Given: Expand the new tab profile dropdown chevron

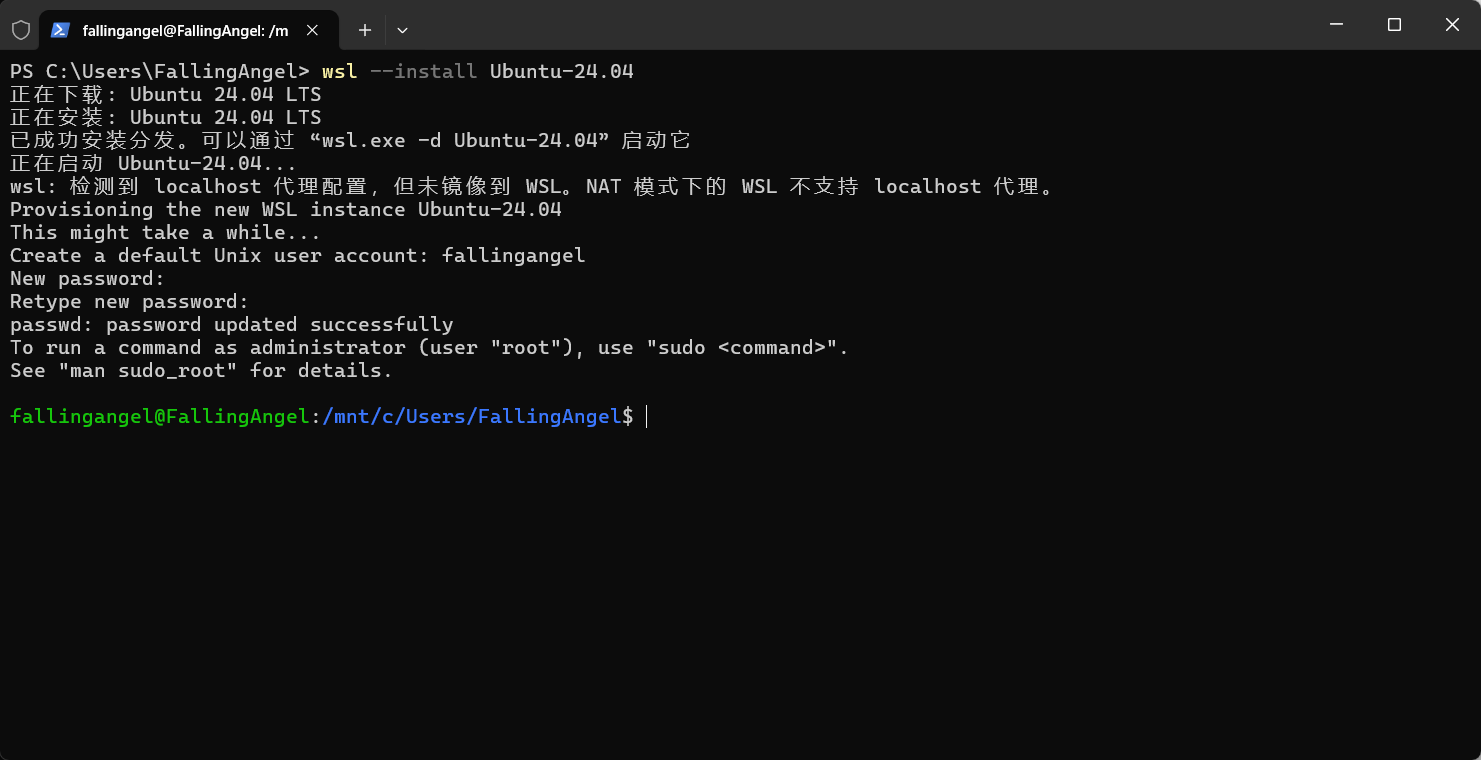Looking at the screenshot, I should click(x=402, y=30).
